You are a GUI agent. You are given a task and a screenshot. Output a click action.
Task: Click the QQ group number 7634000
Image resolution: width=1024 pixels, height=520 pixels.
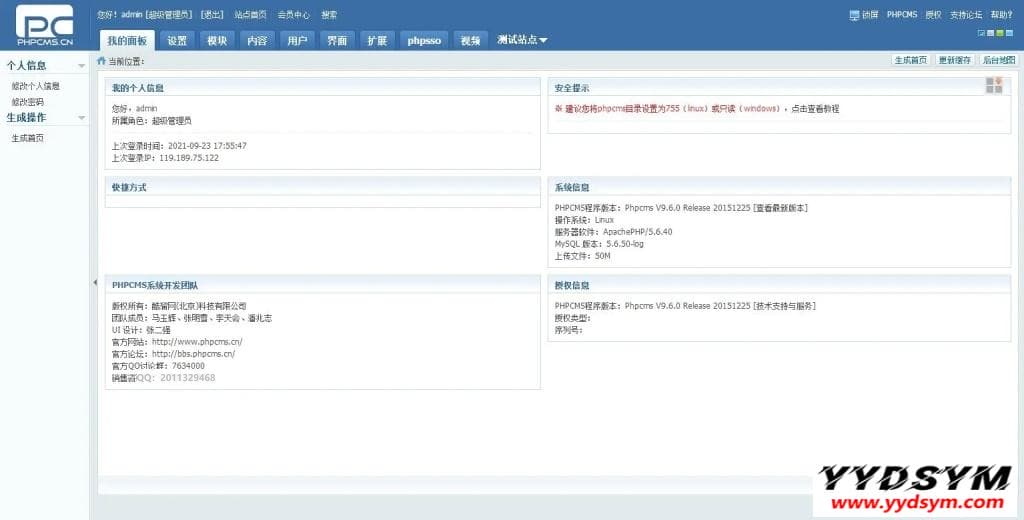(186, 366)
